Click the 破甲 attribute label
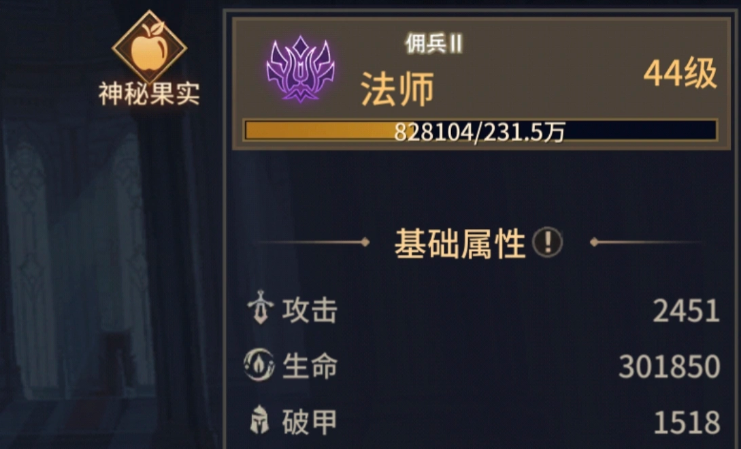Viewport: 741px width, 449px height. pos(310,422)
